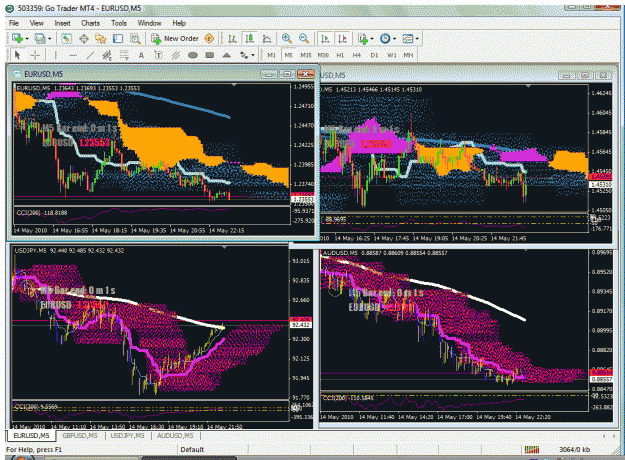Toggle Chart Shift button
The height and width of the screenshot is (460, 625).
tap(342, 38)
